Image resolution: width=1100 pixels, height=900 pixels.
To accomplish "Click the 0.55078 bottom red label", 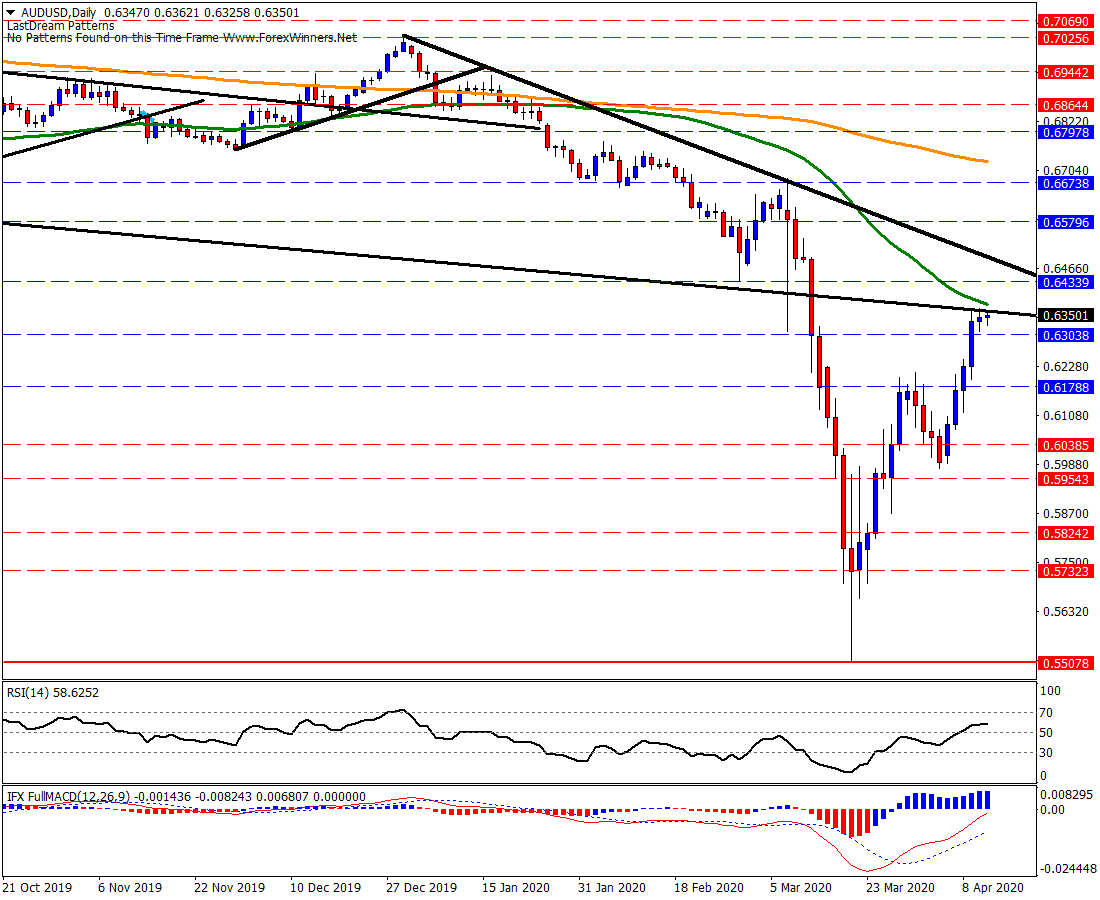I will click(1066, 663).
